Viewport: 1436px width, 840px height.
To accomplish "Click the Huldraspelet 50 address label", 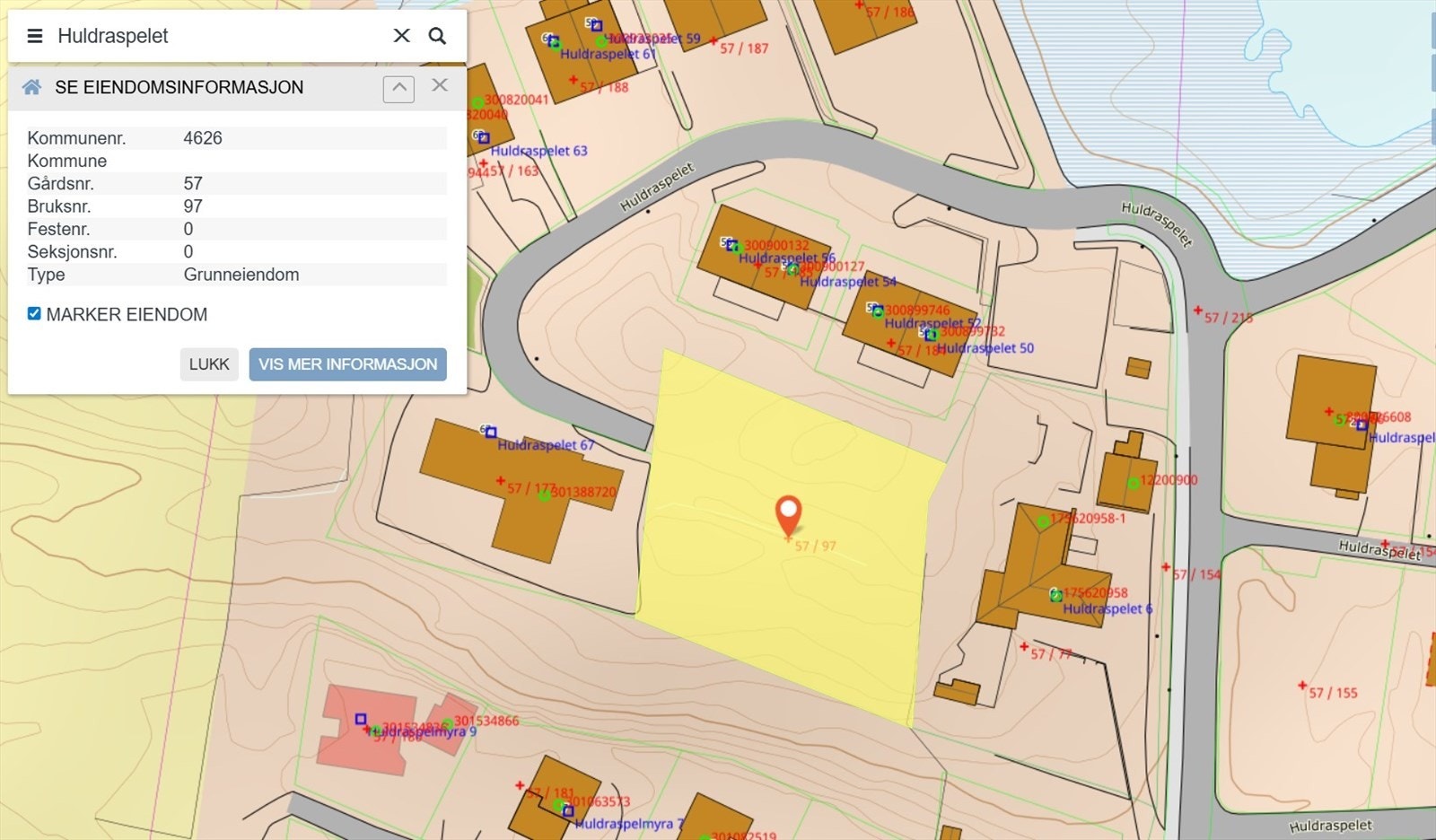I will pyautogui.click(x=985, y=348).
